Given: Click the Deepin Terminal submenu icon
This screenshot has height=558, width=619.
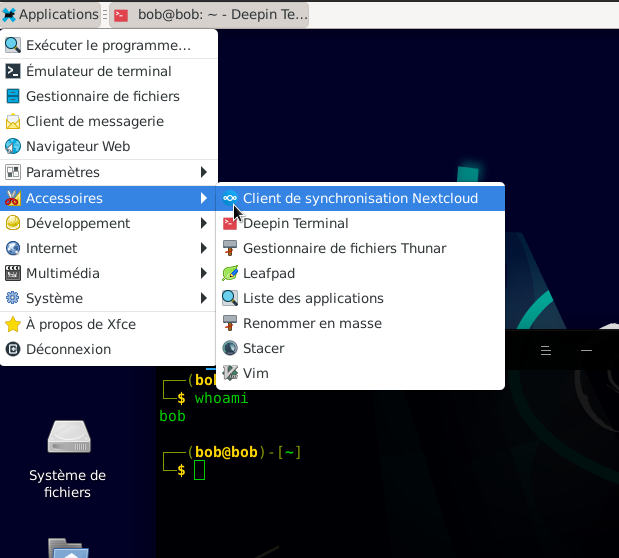Looking at the screenshot, I should pyautogui.click(x=230, y=223).
